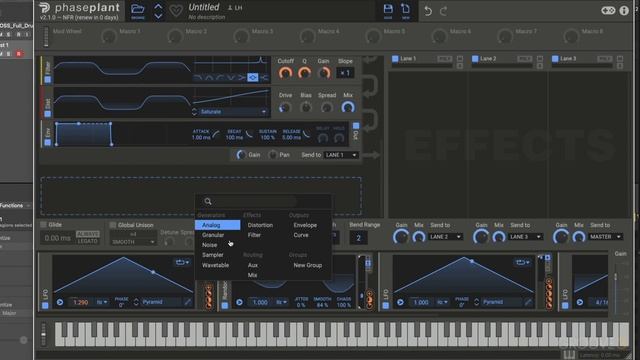The height and width of the screenshot is (360, 640).
Task: Toggle the Filter module on or off
Action: click(x=48, y=80)
